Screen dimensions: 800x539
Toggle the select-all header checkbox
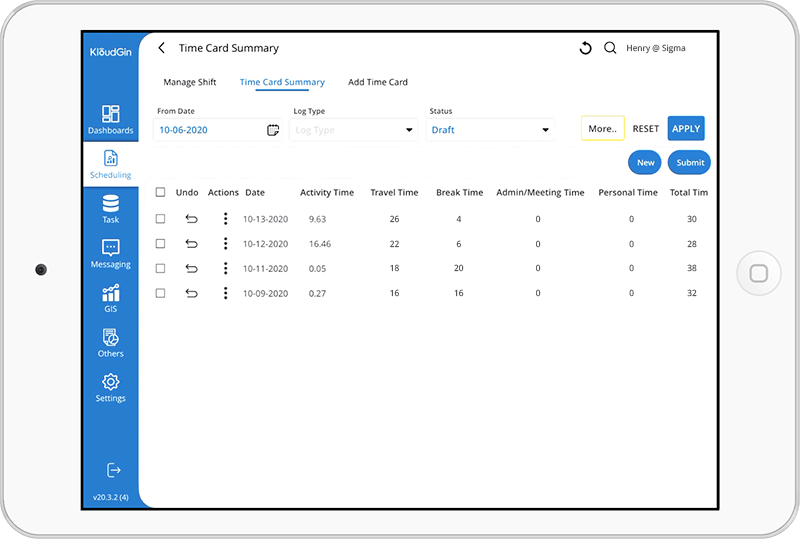pos(161,192)
